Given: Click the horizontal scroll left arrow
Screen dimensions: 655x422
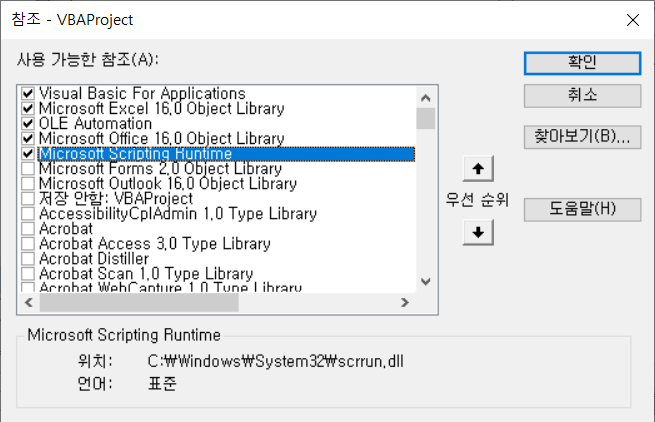Looking at the screenshot, I should coord(29,302).
